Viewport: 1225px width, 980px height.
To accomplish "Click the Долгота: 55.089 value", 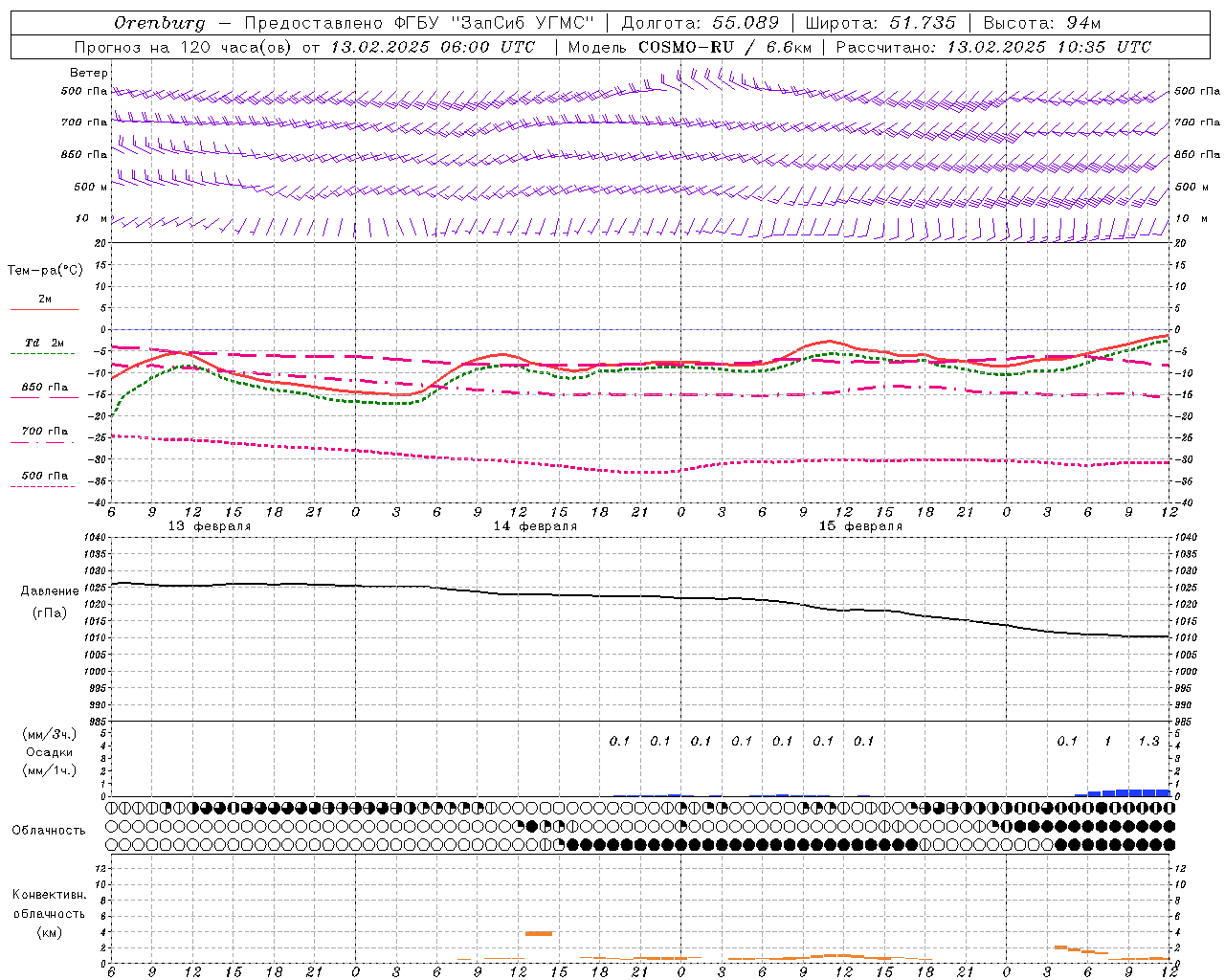I will click(x=701, y=23).
